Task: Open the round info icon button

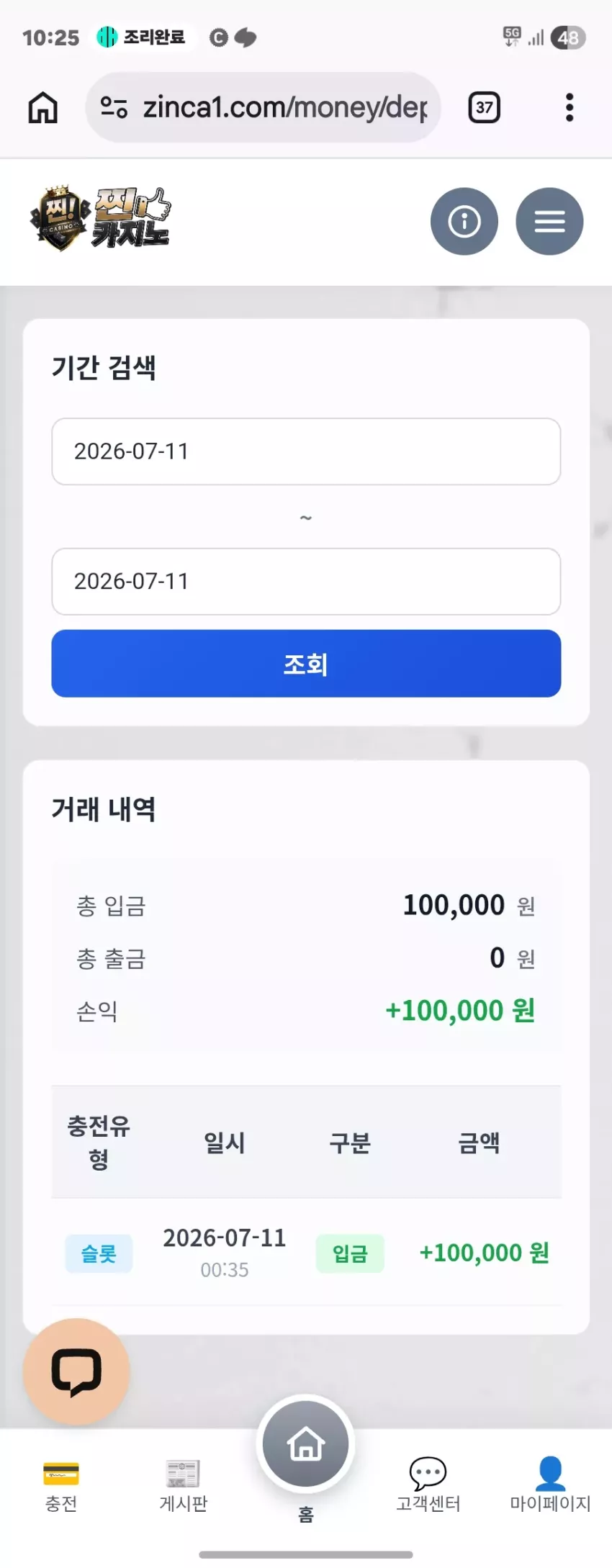Action: click(x=464, y=221)
